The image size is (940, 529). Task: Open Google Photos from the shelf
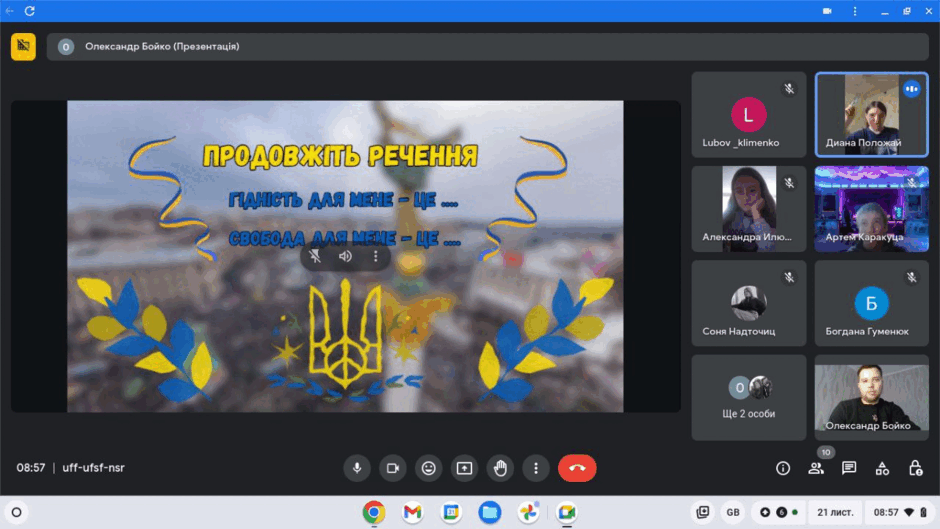(x=528, y=512)
